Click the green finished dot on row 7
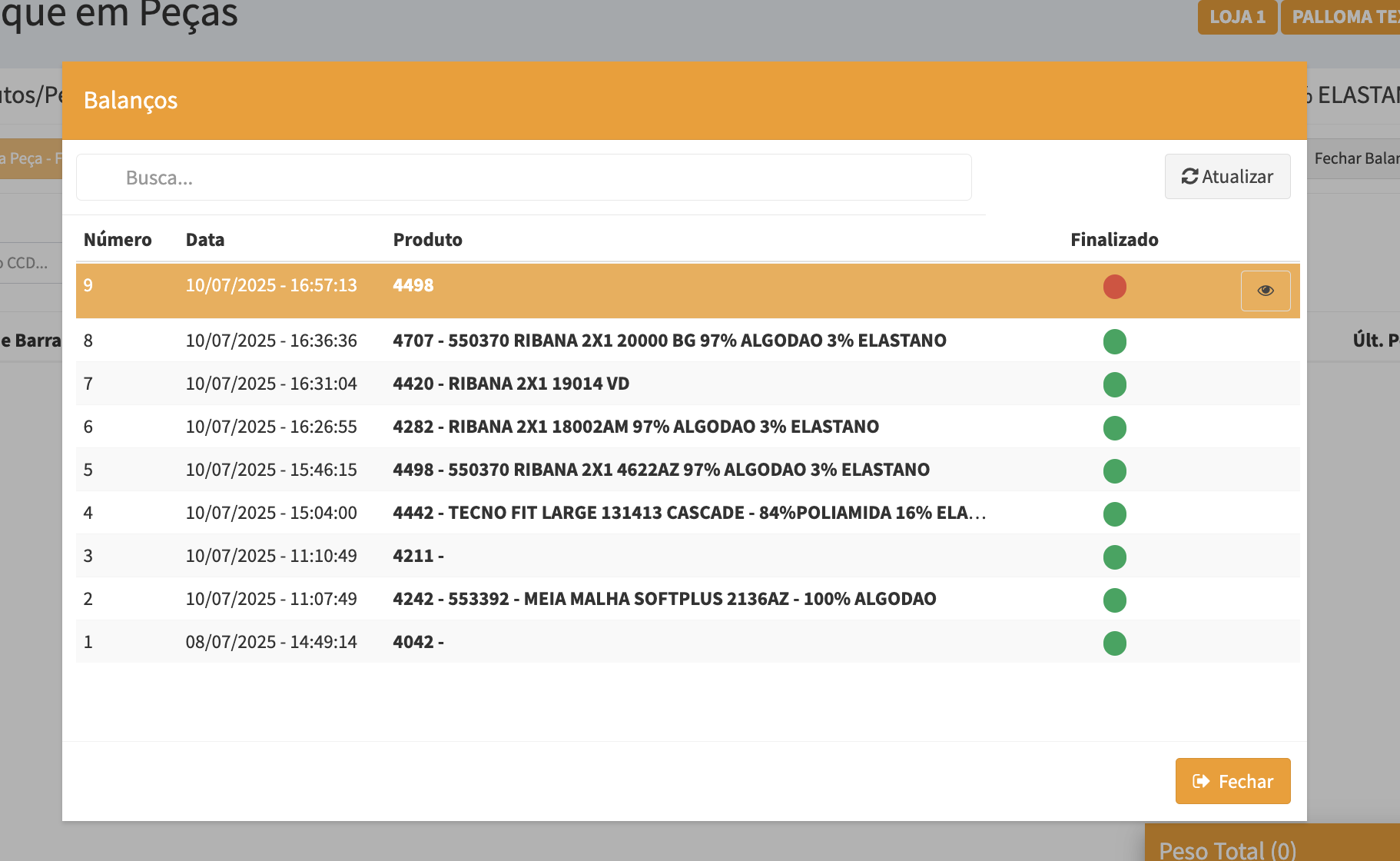 click(x=1114, y=384)
